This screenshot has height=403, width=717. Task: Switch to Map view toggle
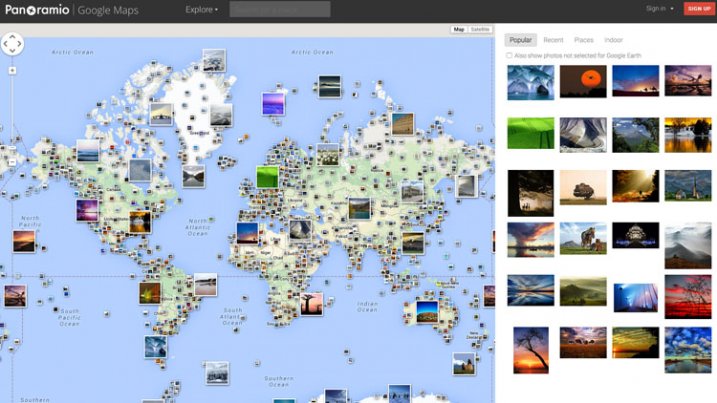pos(459,30)
